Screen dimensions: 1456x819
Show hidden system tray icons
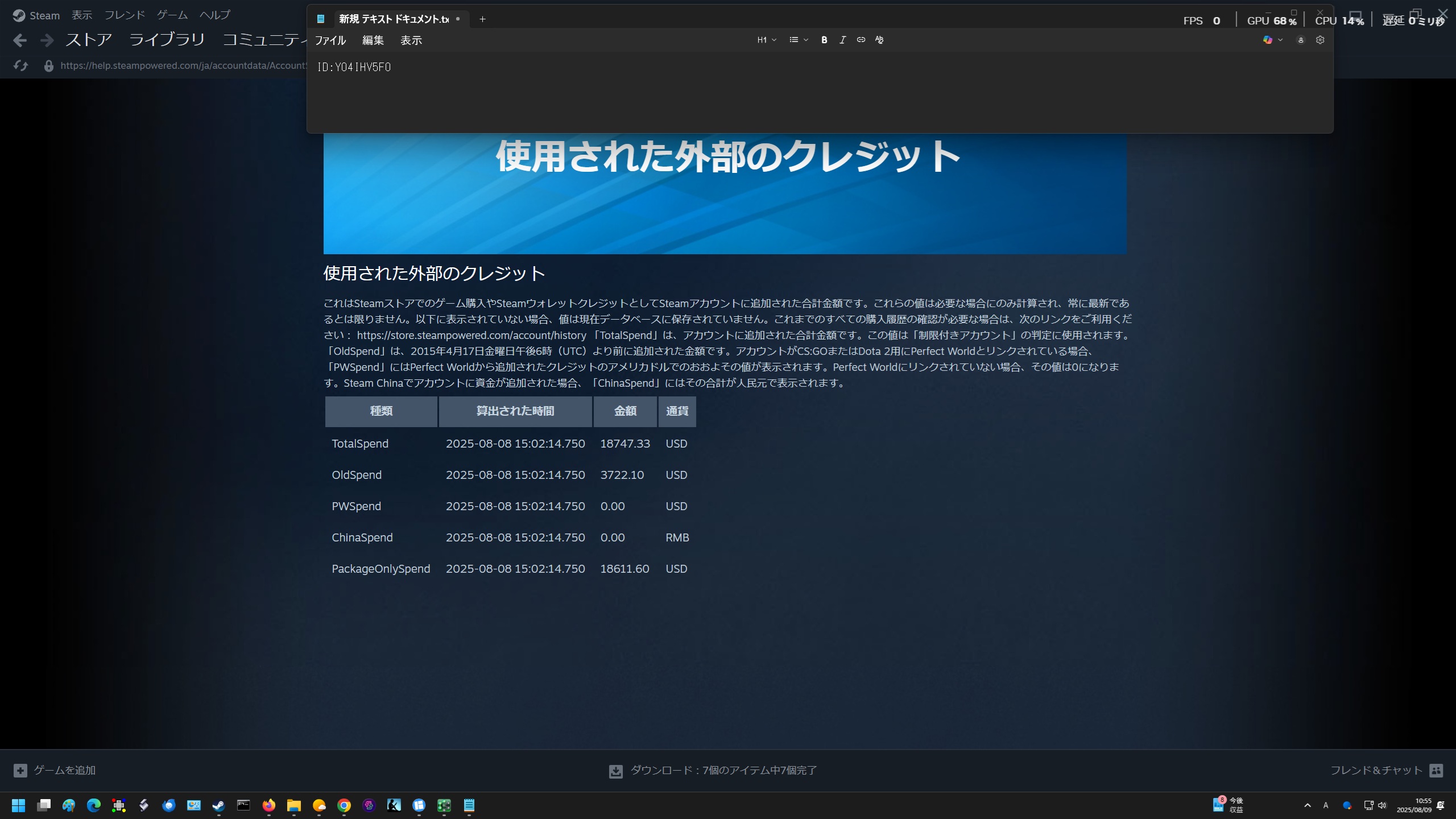(x=1308, y=805)
